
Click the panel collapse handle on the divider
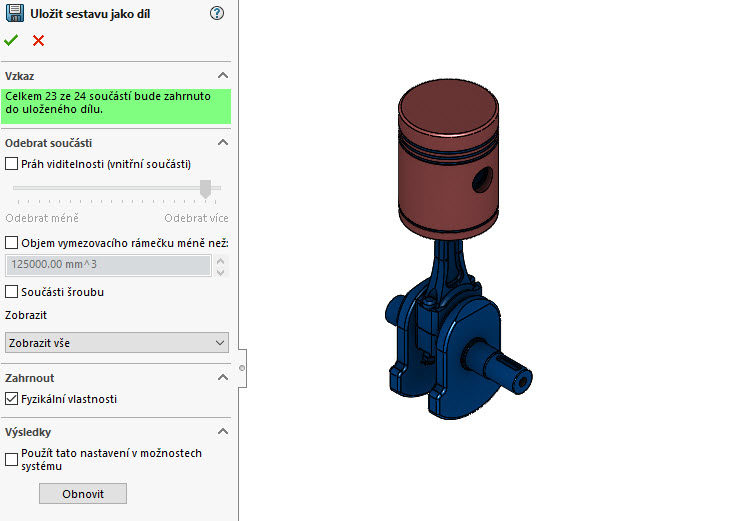[242, 368]
